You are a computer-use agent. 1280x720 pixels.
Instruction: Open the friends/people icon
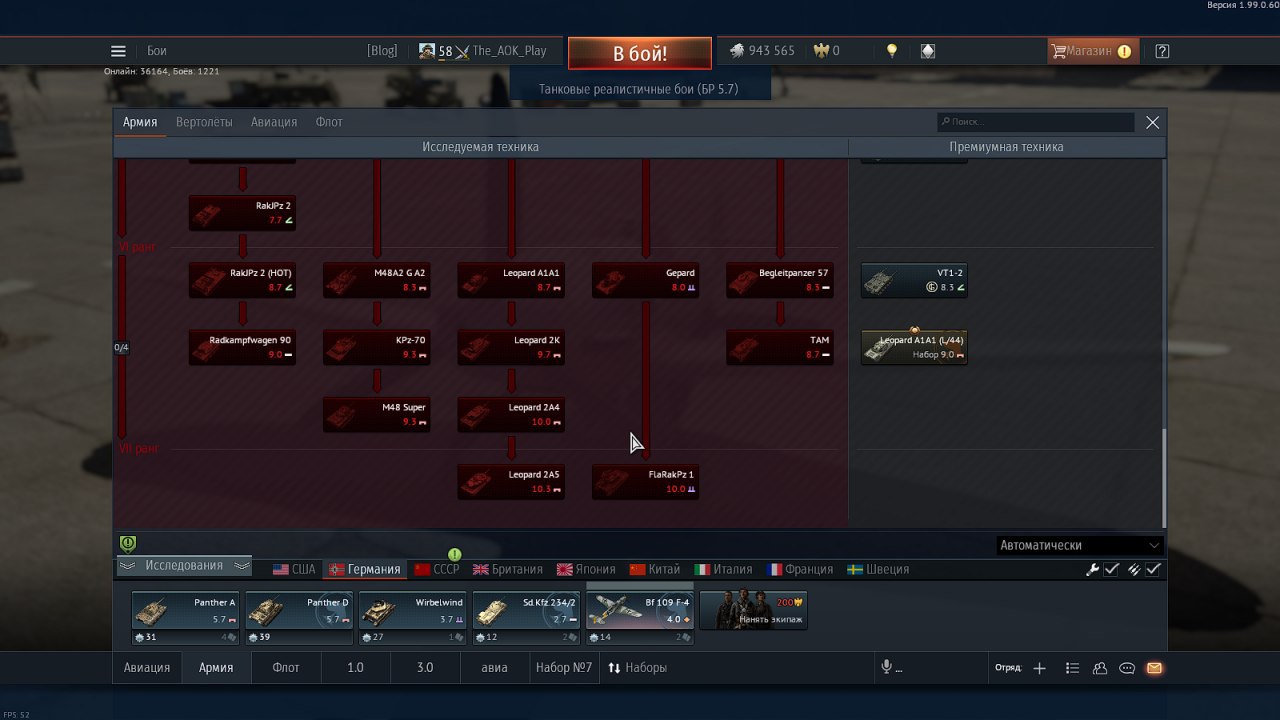click(x=1100, y=668)
